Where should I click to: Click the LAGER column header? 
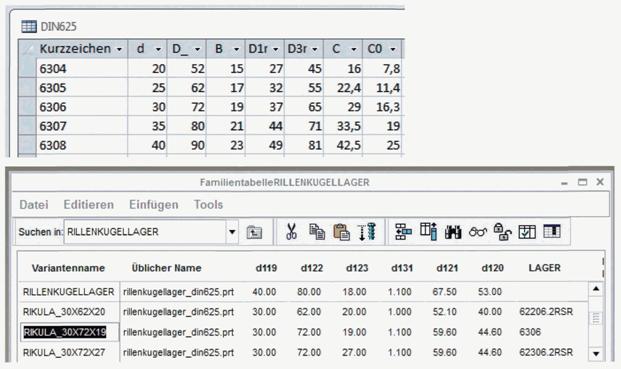click(545, 268)
